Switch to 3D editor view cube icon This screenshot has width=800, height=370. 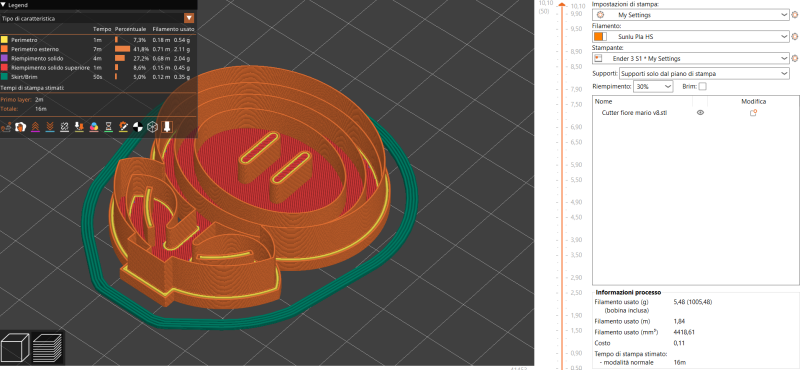(x=15, y=347)
